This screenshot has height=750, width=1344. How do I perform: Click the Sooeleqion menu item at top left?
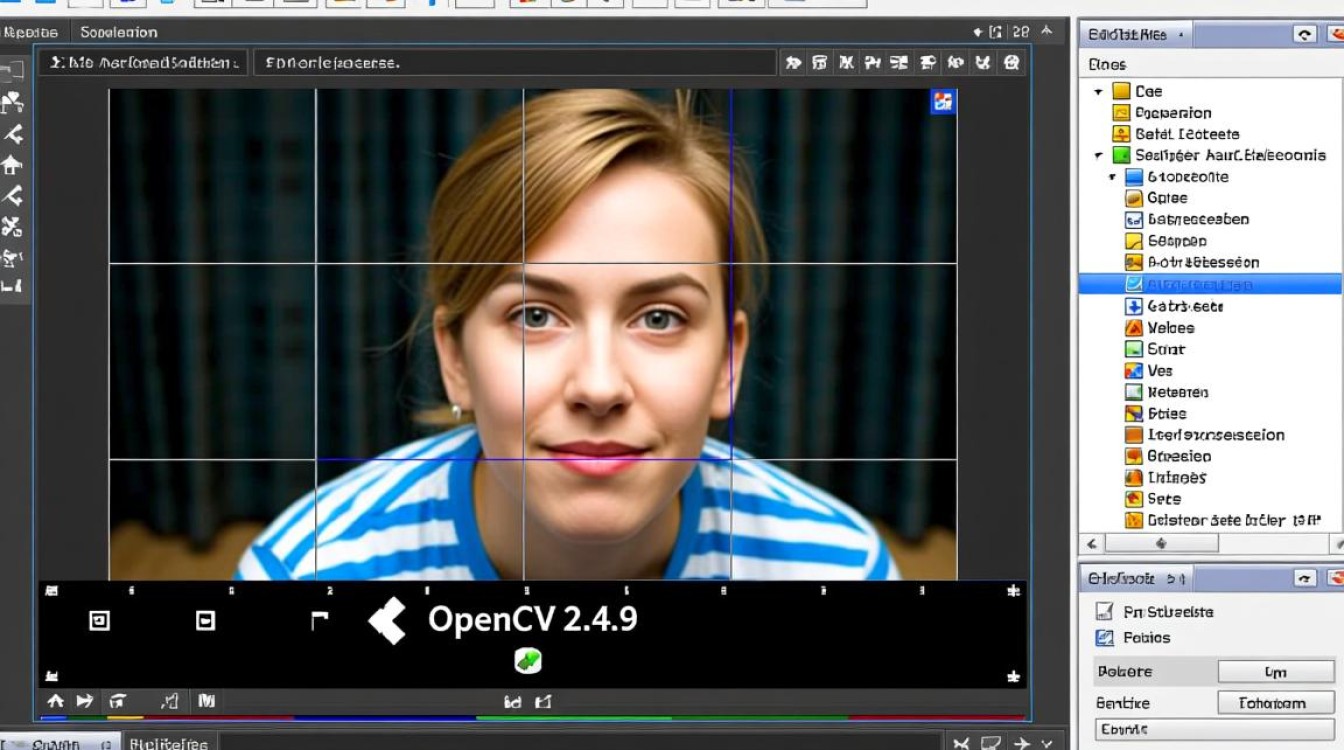[120, 32]
